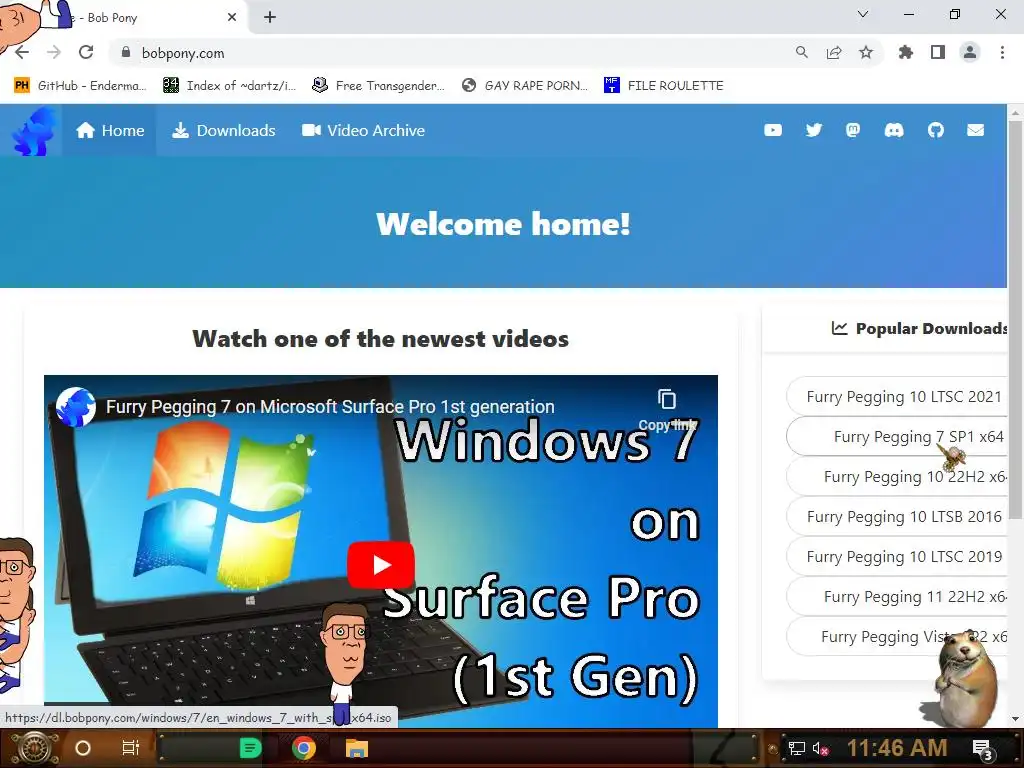Click the 7 SP1 x64 download button
This screenshot has height=768, width=1024.
coord(897,436)
